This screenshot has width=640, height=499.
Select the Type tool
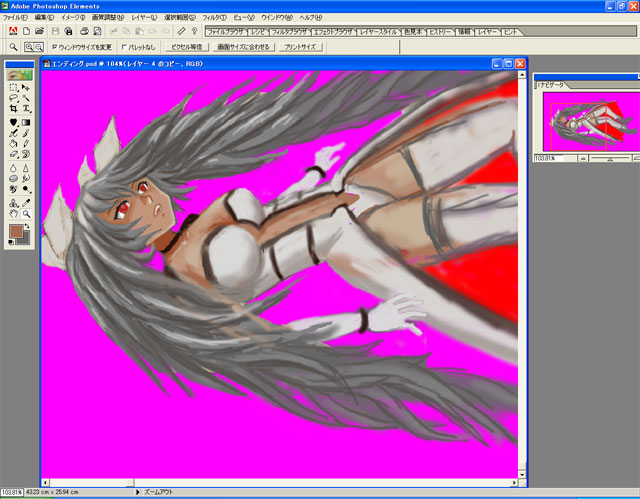pyautogui.click(x=26, y=109)
